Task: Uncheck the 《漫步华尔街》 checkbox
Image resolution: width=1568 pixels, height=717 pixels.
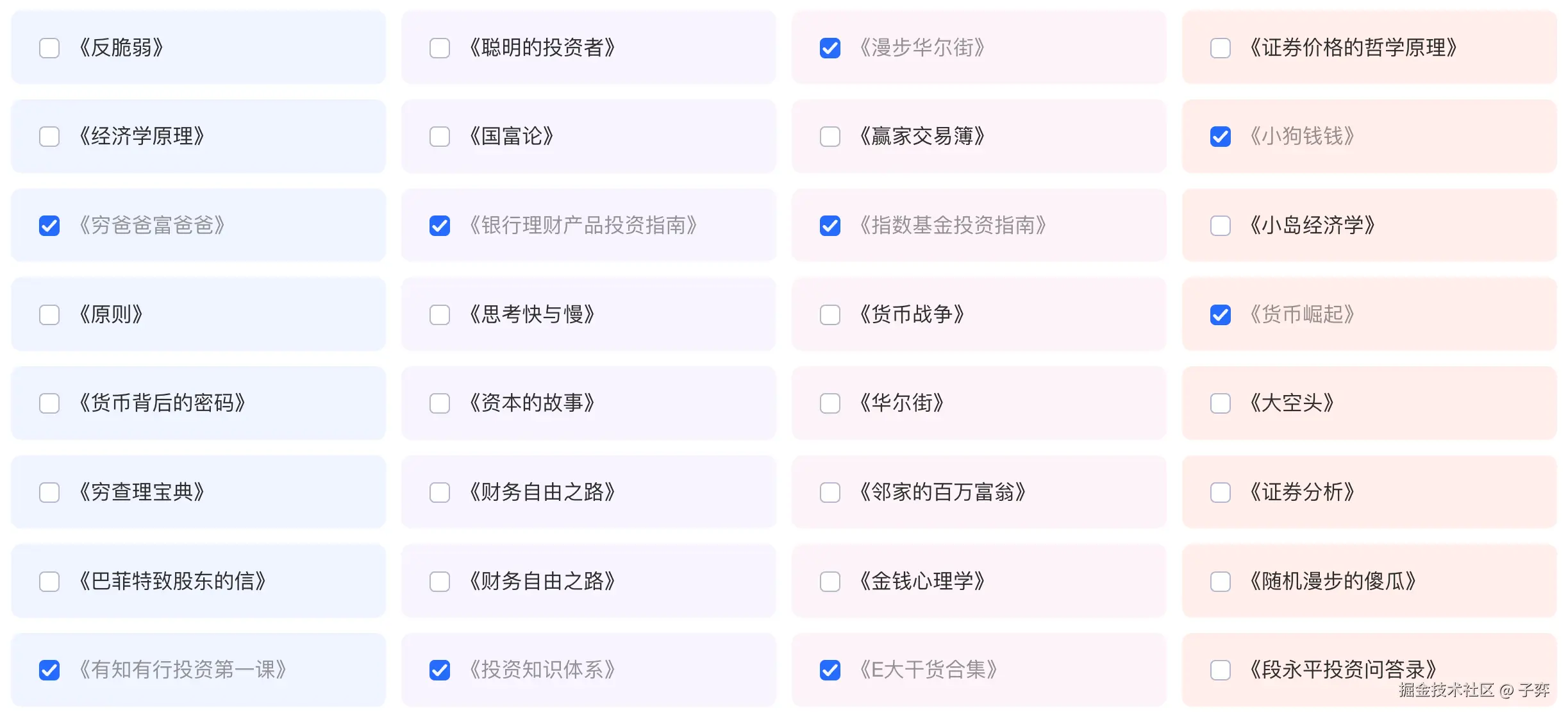Action: (830, 48)
